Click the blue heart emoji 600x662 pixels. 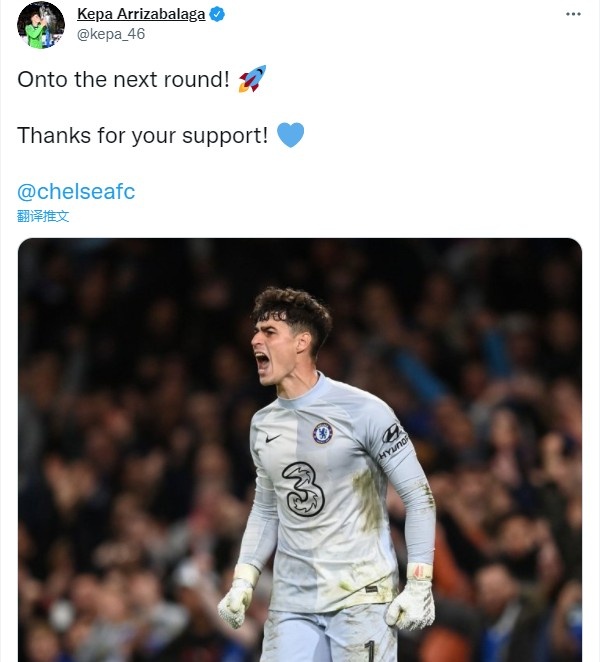point(290,135)
